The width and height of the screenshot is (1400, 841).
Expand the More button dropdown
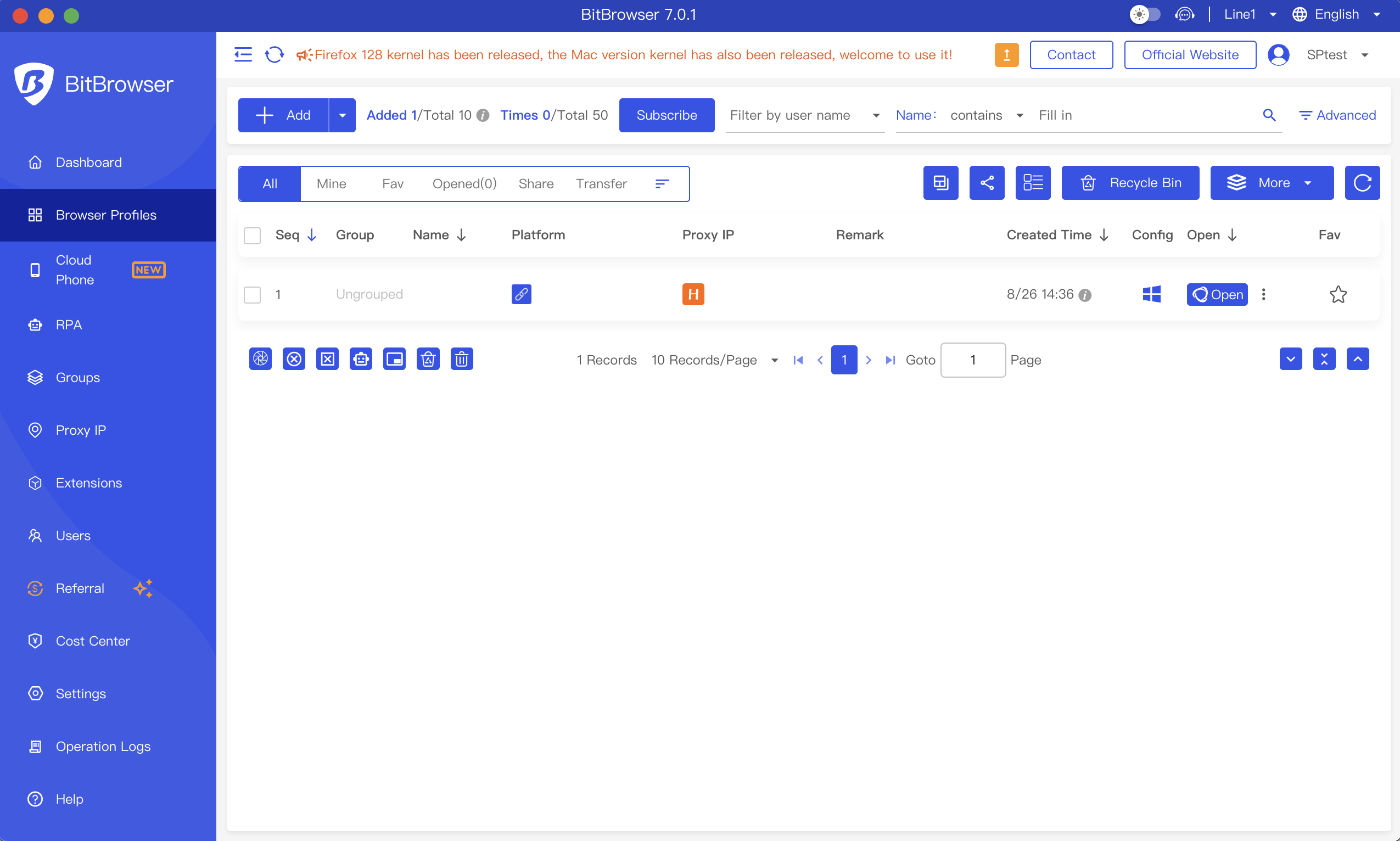pos(1311,182)
